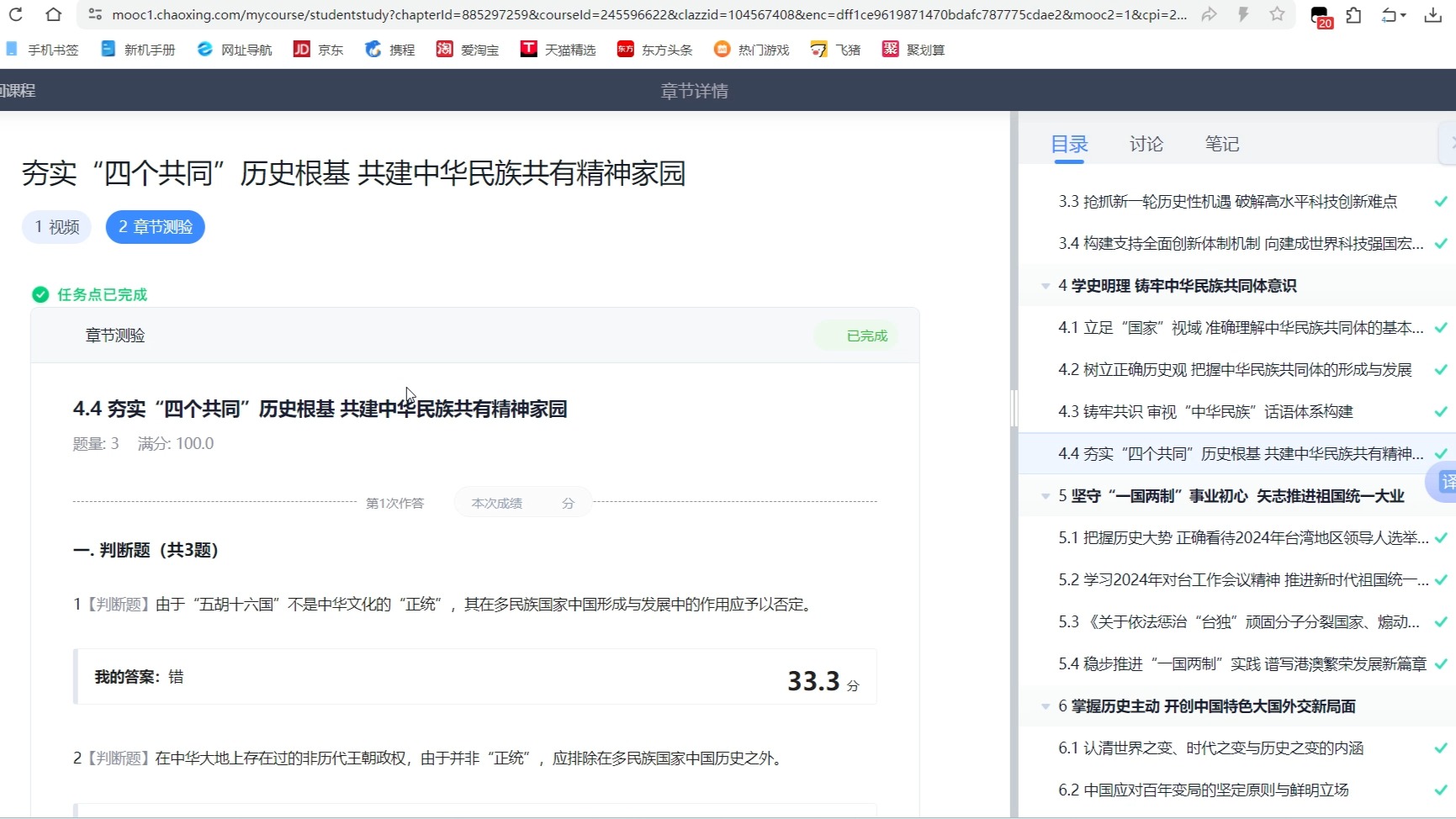
Task: Open site info icon in address bar
Action: (x=95, y=14)
